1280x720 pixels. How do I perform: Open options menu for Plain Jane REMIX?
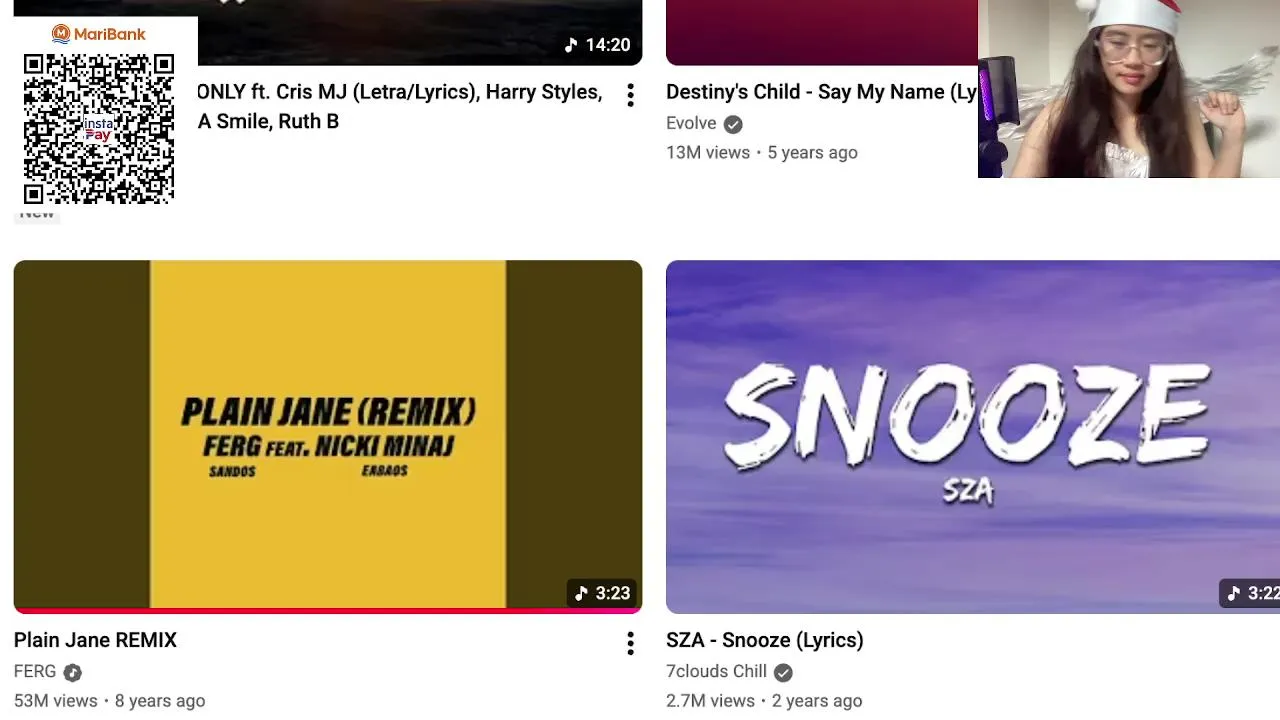point(630,644)
